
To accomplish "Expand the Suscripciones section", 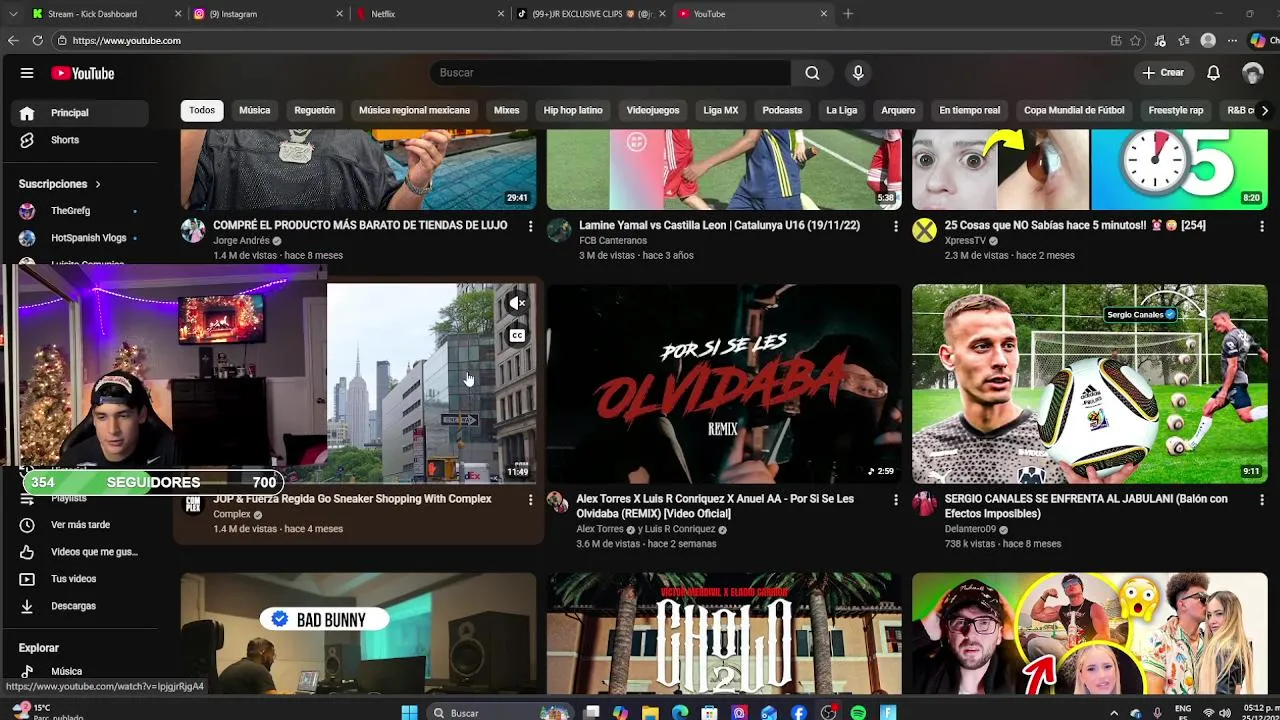I will click(x=60, y=184).
